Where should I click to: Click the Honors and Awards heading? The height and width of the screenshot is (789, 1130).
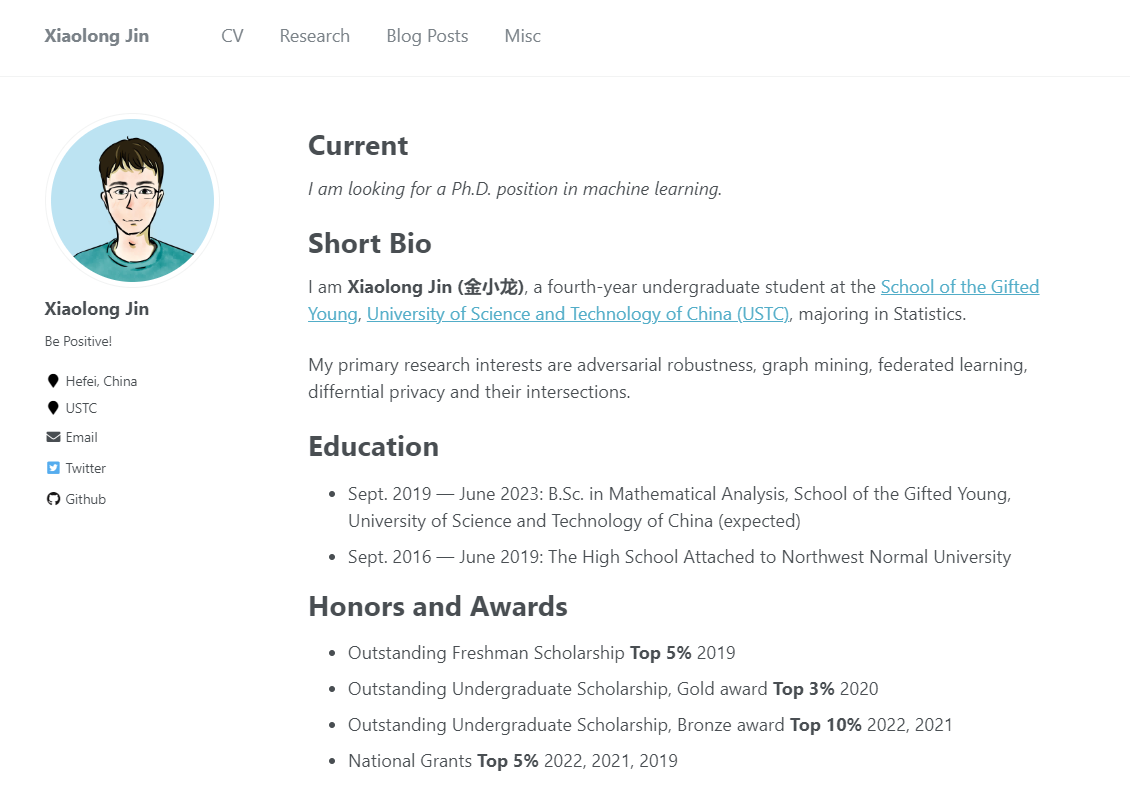[438, 606]
